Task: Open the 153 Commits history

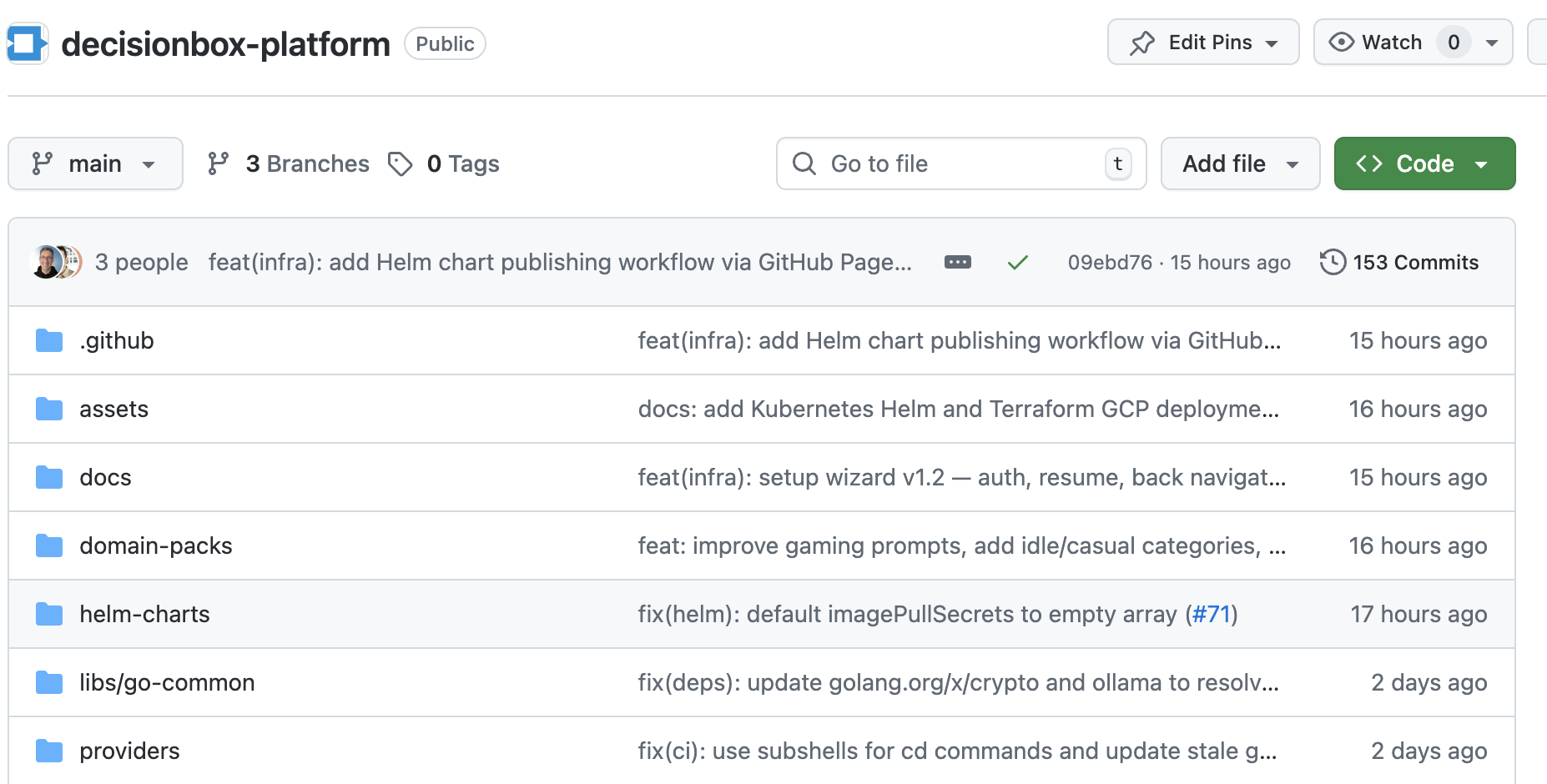Action: click(x=1399, y=263)
